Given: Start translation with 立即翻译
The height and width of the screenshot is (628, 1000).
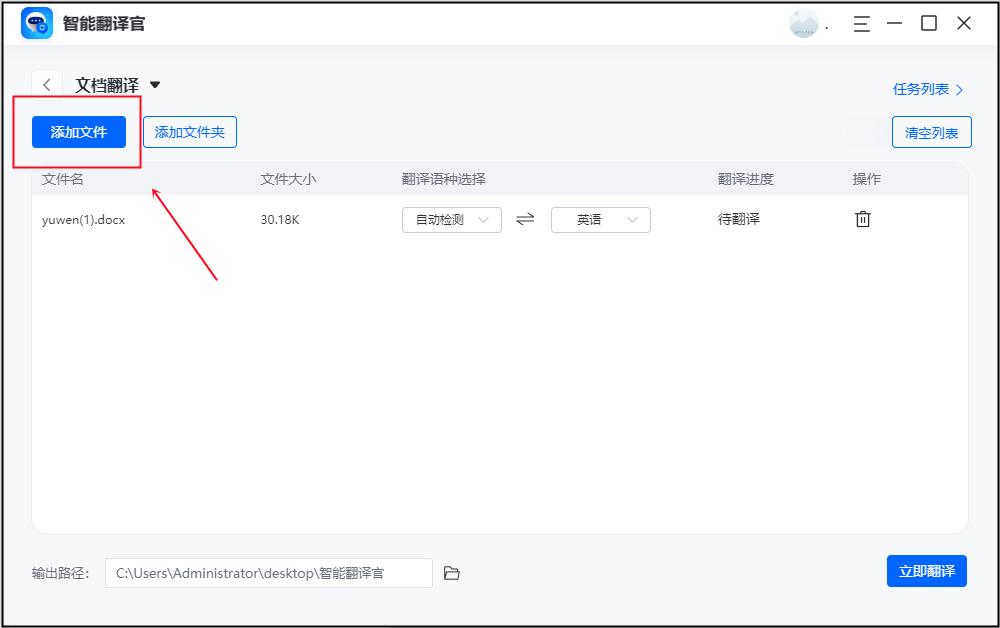Looking at the screenshot, I should coord(927,571).
